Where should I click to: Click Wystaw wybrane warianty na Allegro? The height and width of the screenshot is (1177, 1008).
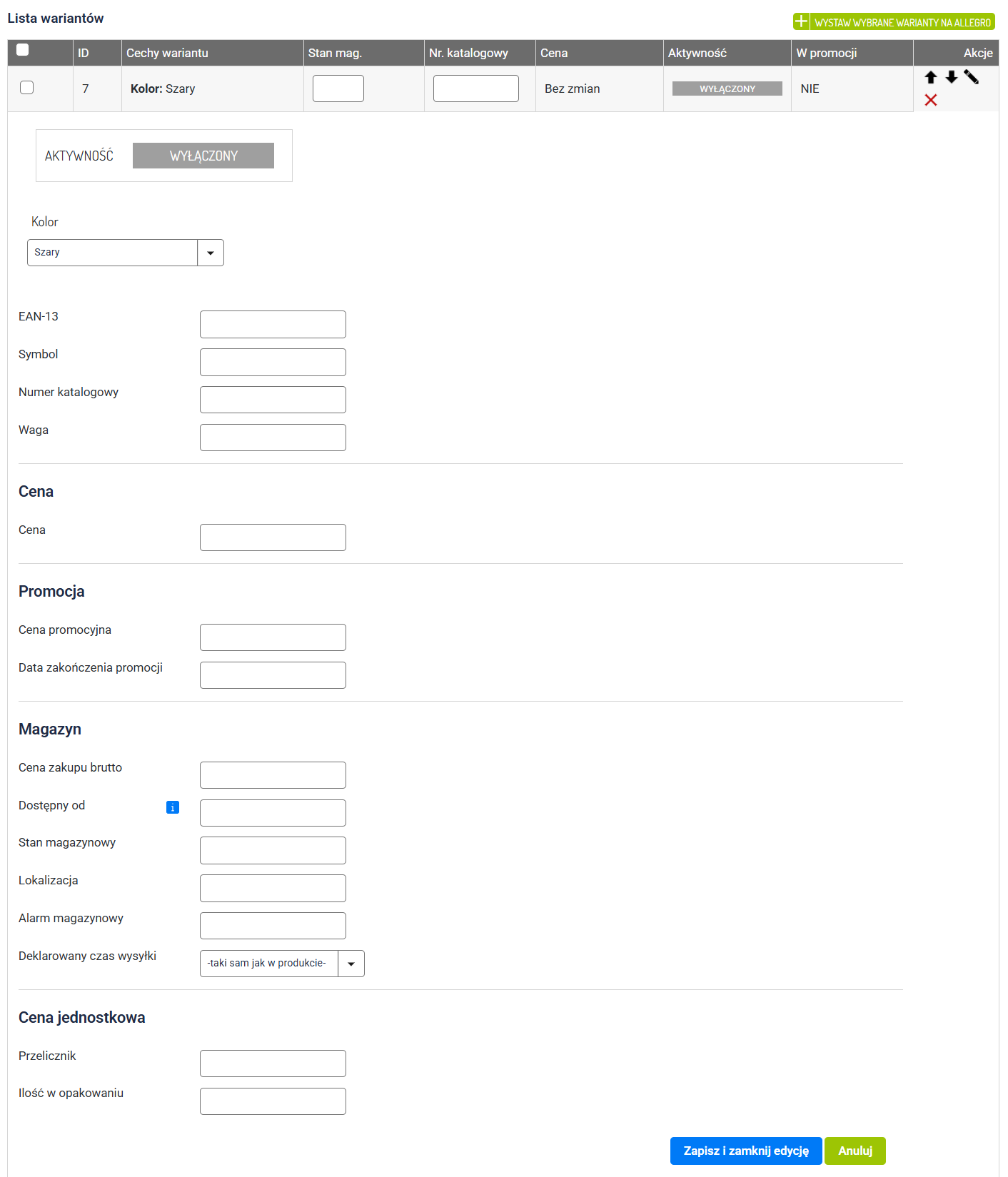point(902,22)
